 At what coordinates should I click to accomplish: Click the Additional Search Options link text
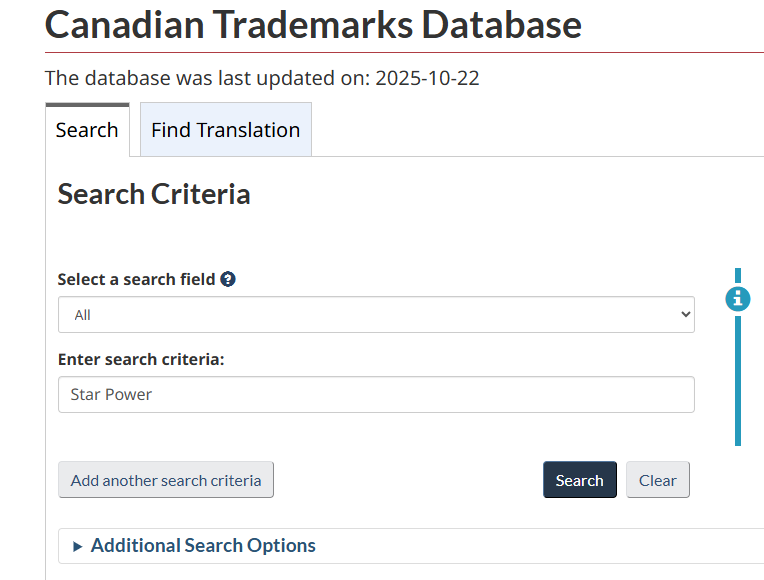point(203,546)
